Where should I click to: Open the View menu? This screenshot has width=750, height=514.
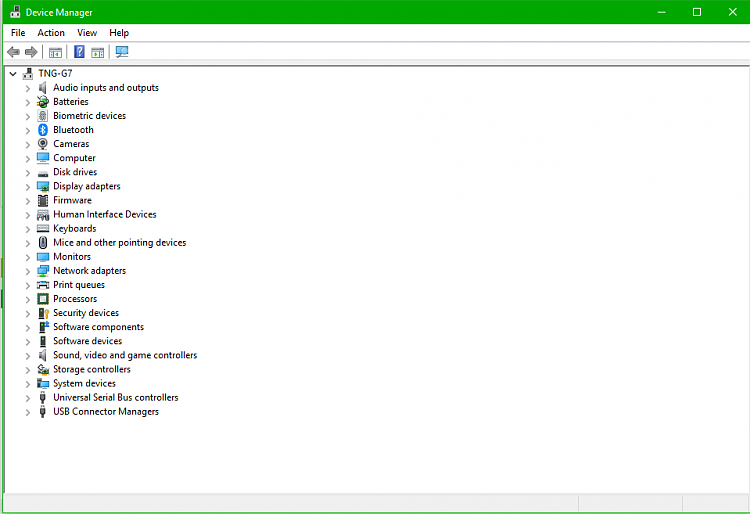pos(87,33)
